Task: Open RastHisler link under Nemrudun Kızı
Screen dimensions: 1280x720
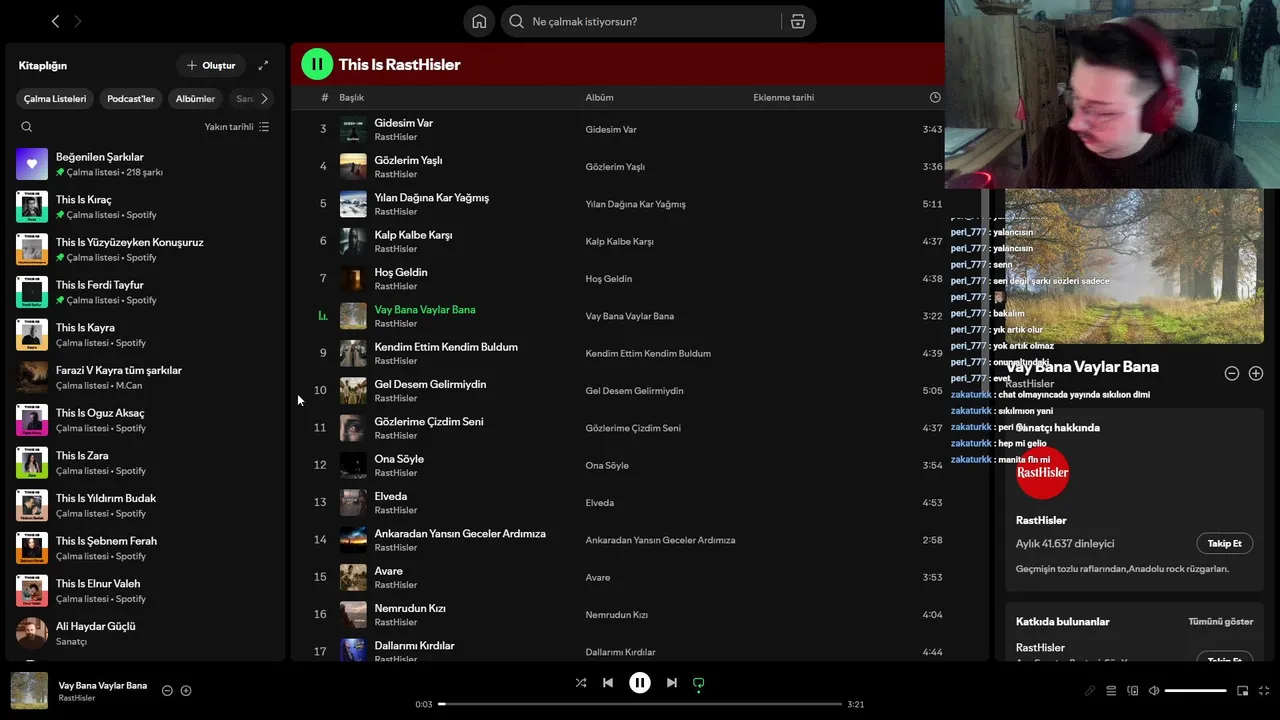Action: click(396, 622)
